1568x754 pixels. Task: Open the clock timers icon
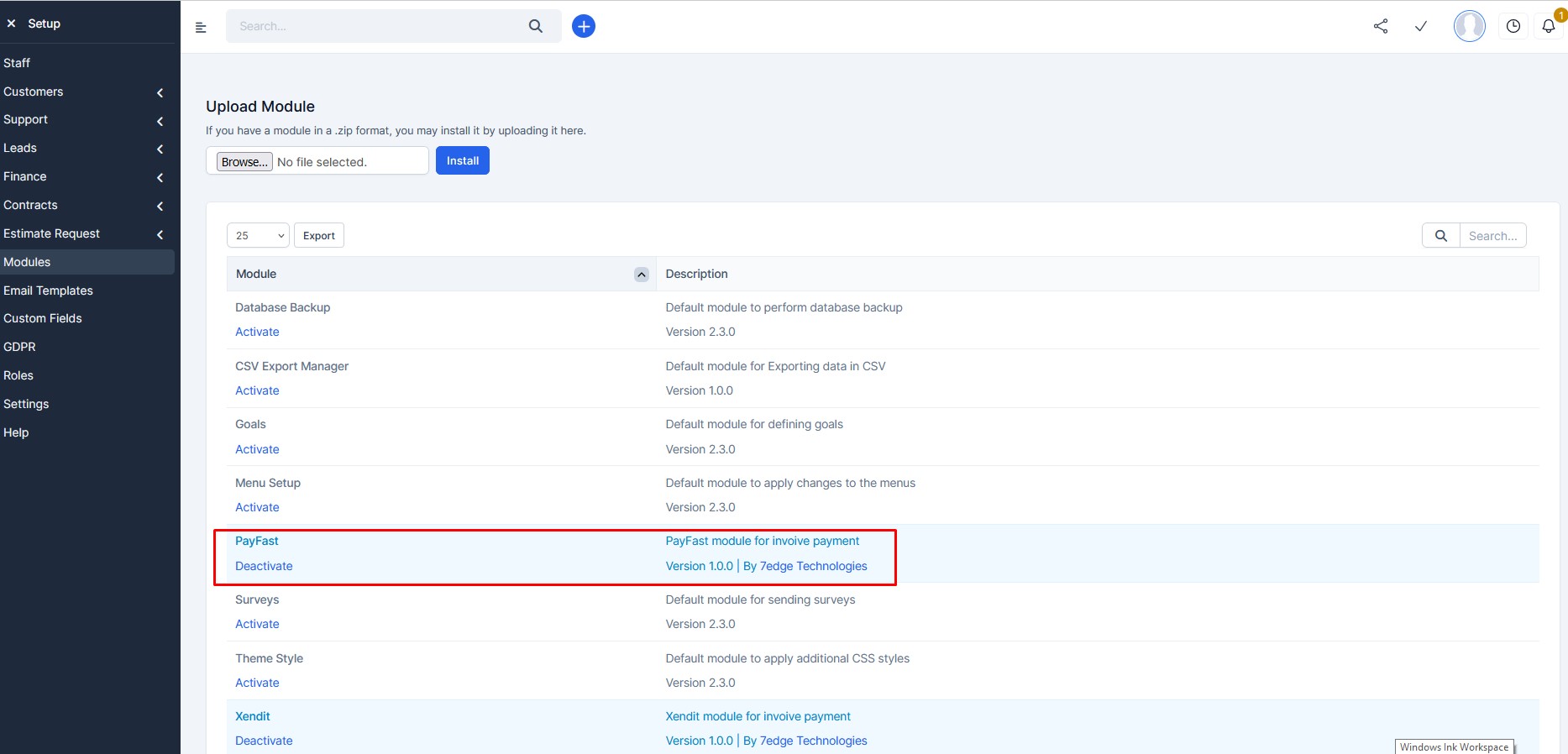[1513, 26]
